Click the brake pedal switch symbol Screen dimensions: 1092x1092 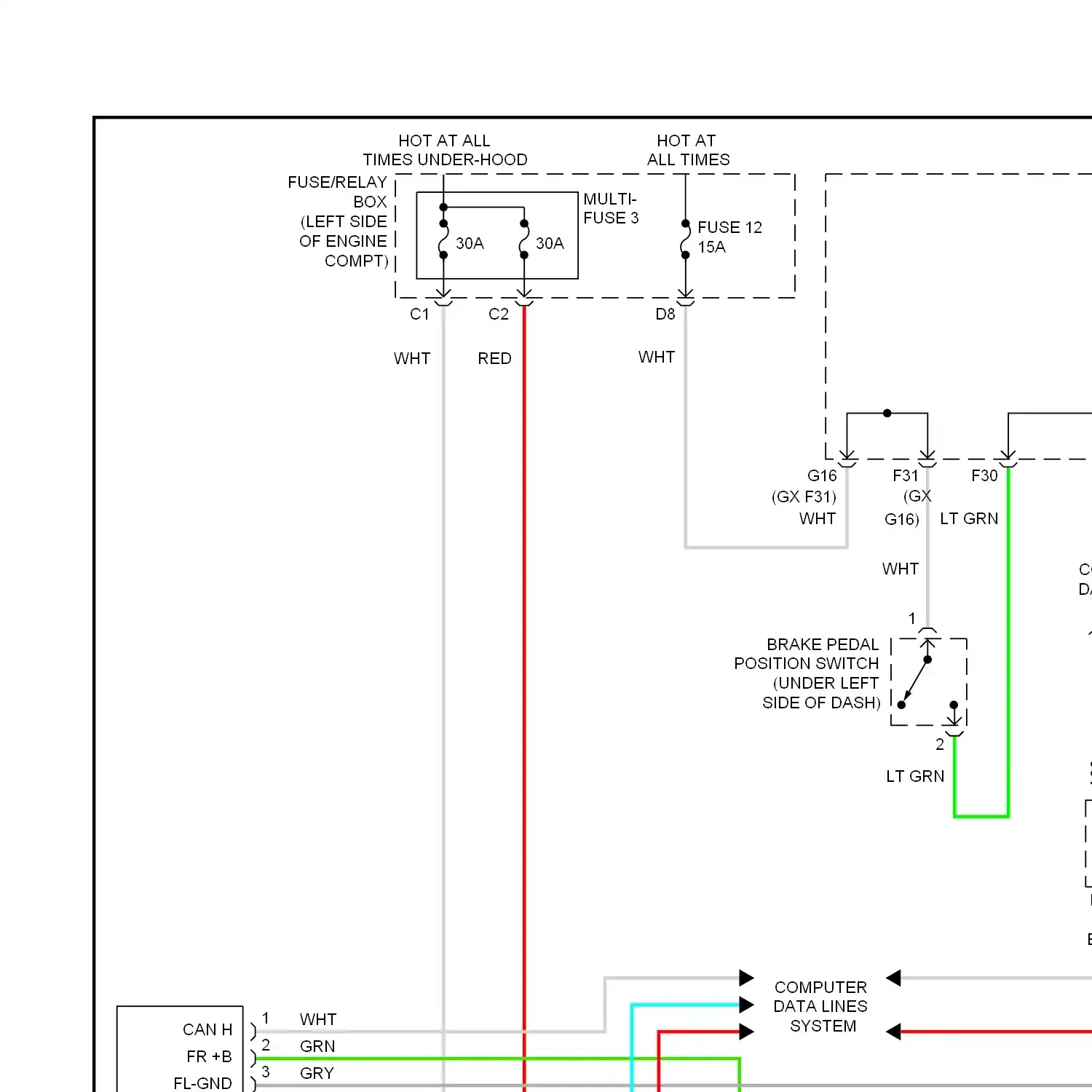click(929, 682)
